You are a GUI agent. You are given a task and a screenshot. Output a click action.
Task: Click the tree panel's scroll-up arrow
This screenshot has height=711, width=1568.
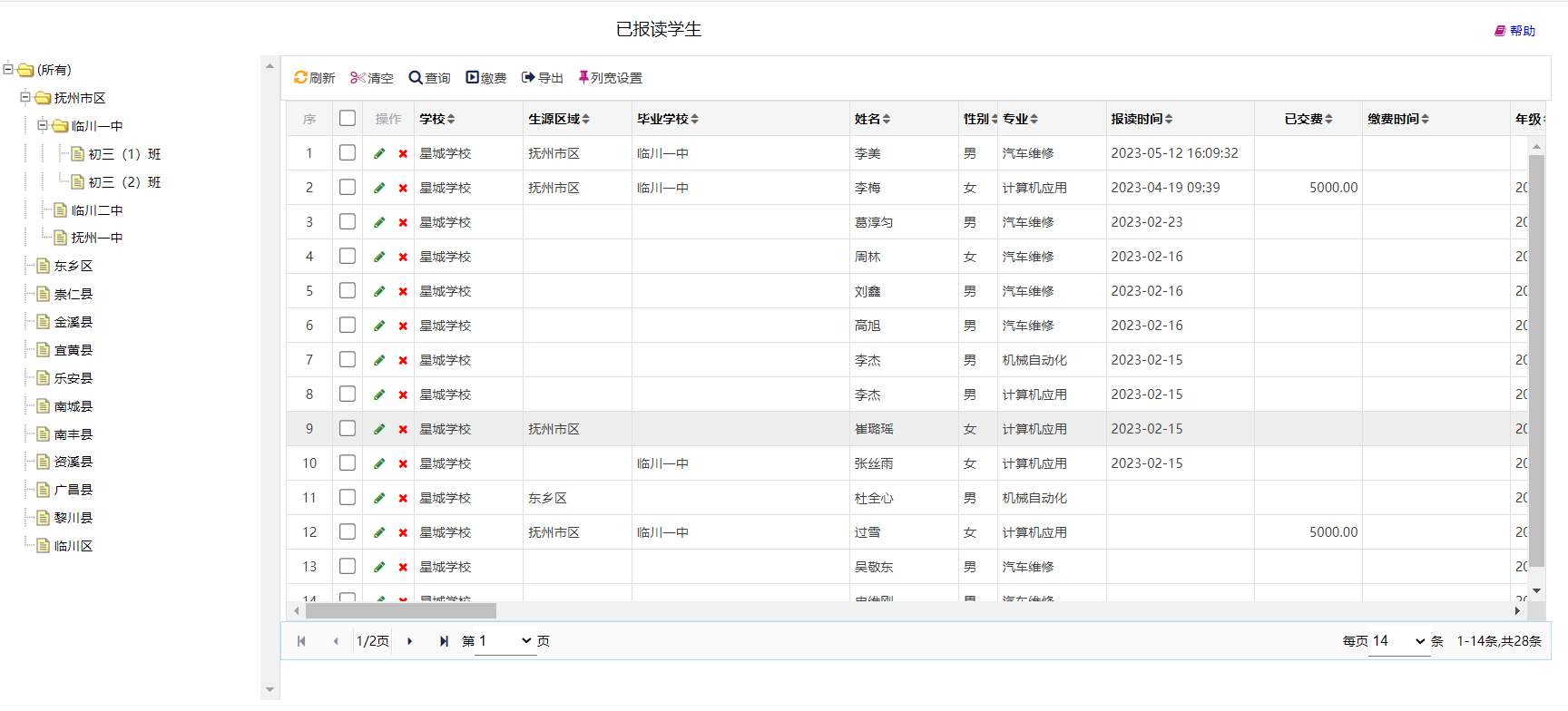click(269, 66)
